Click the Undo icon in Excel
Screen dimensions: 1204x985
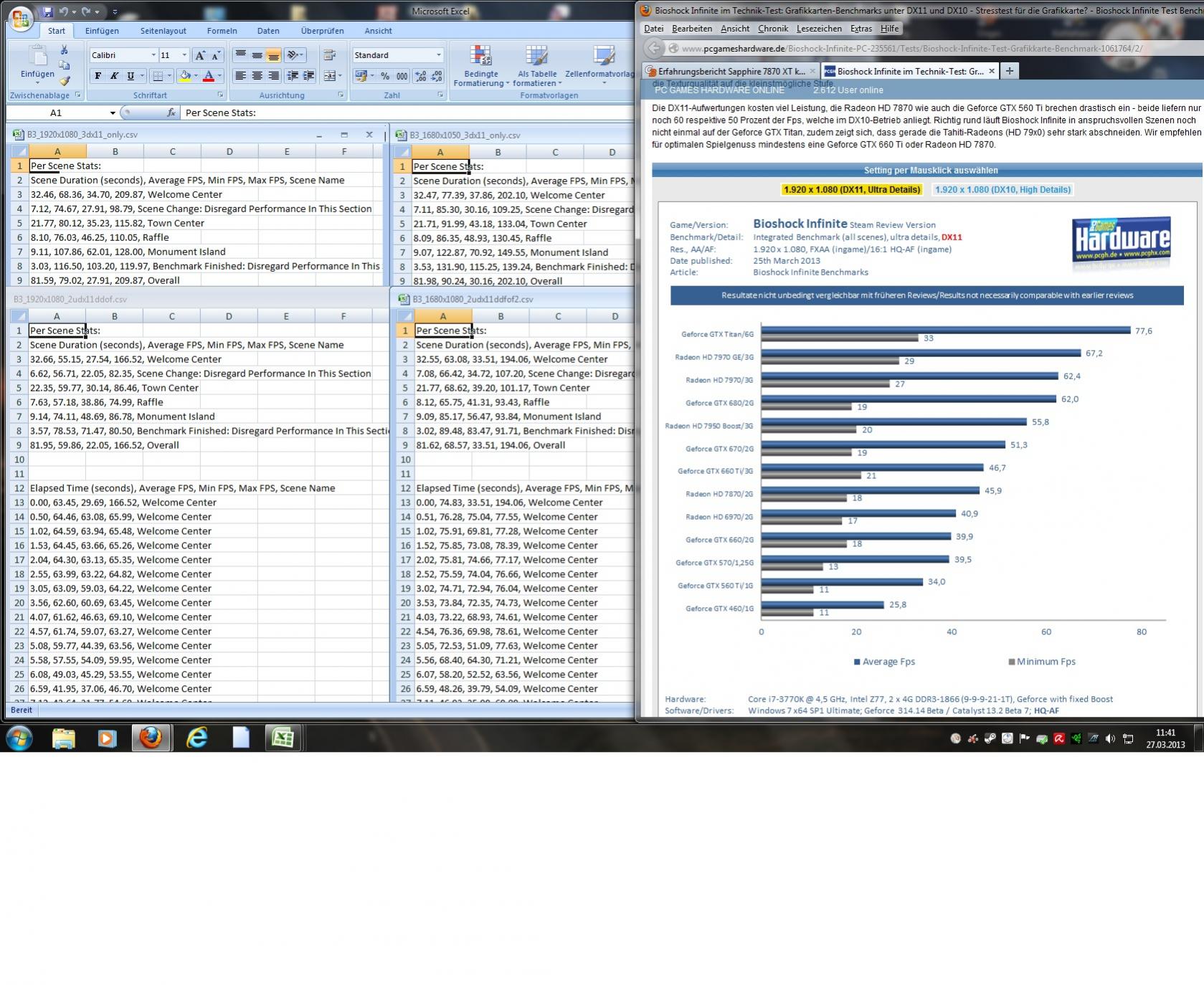(64, 11)
